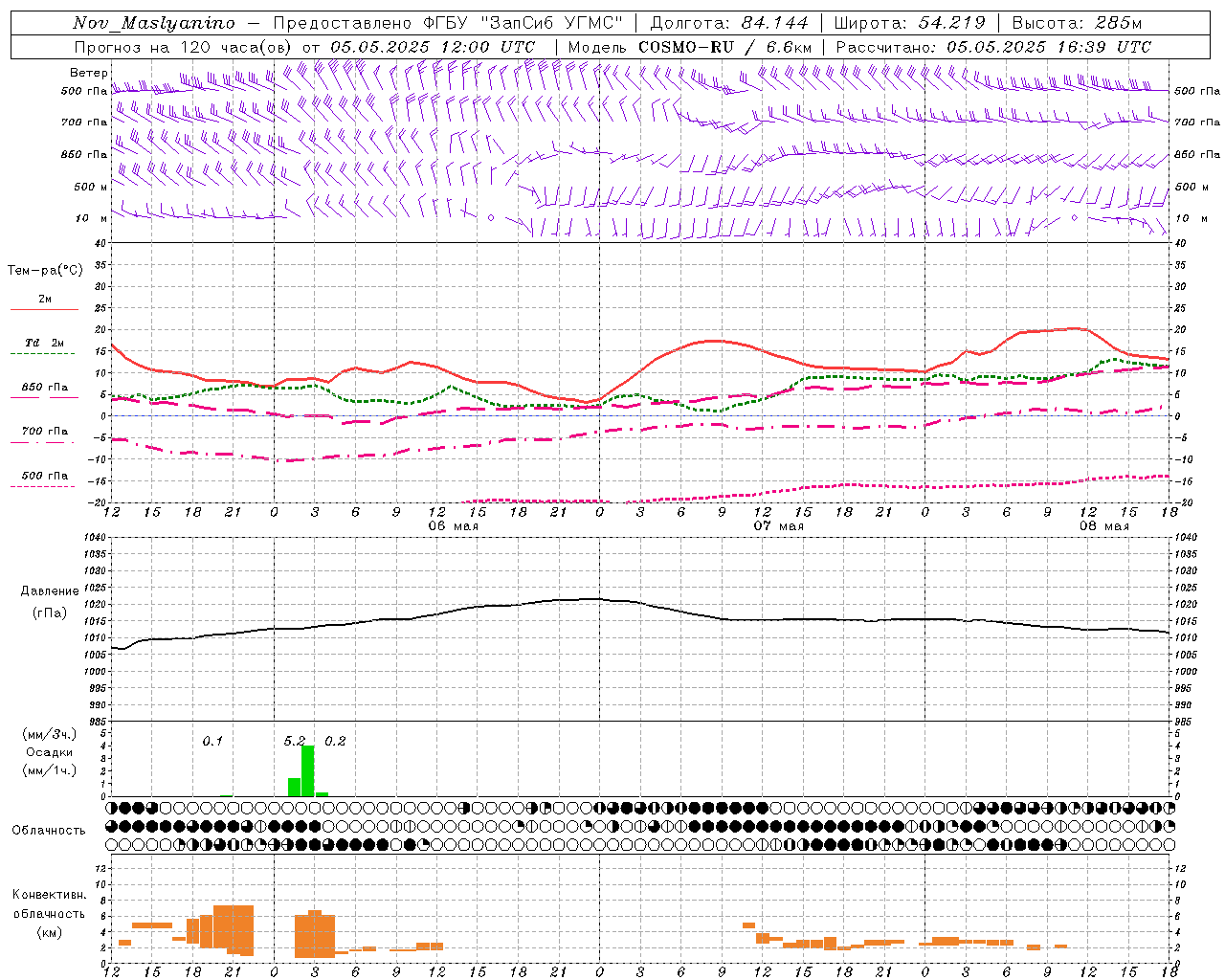Click the '(гПа)' unit under Давление
Screen dimensions: 1225x980
pyautogui.click(x=50, y=613)
